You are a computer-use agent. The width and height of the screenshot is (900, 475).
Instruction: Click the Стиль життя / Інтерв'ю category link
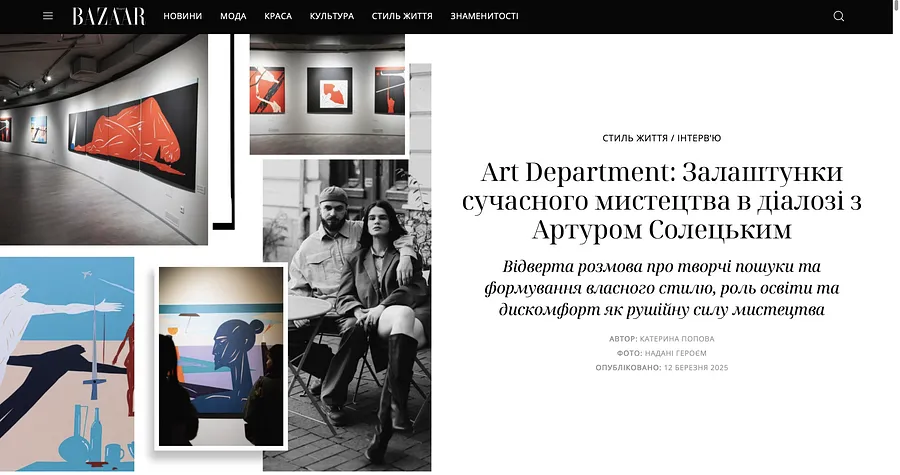[x=662, y=138]
